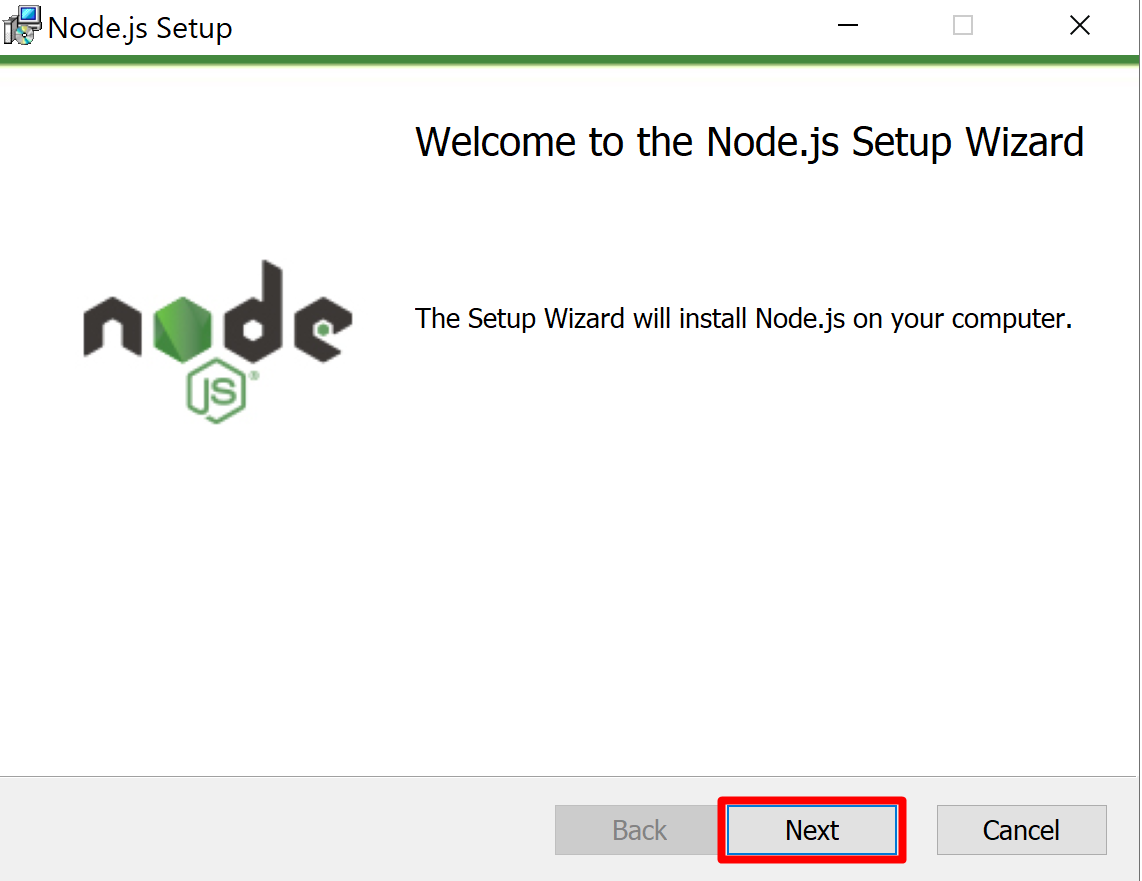
Task: Click the Welcome to Node.js Setup Wizard heading
Action: point(749,142)
